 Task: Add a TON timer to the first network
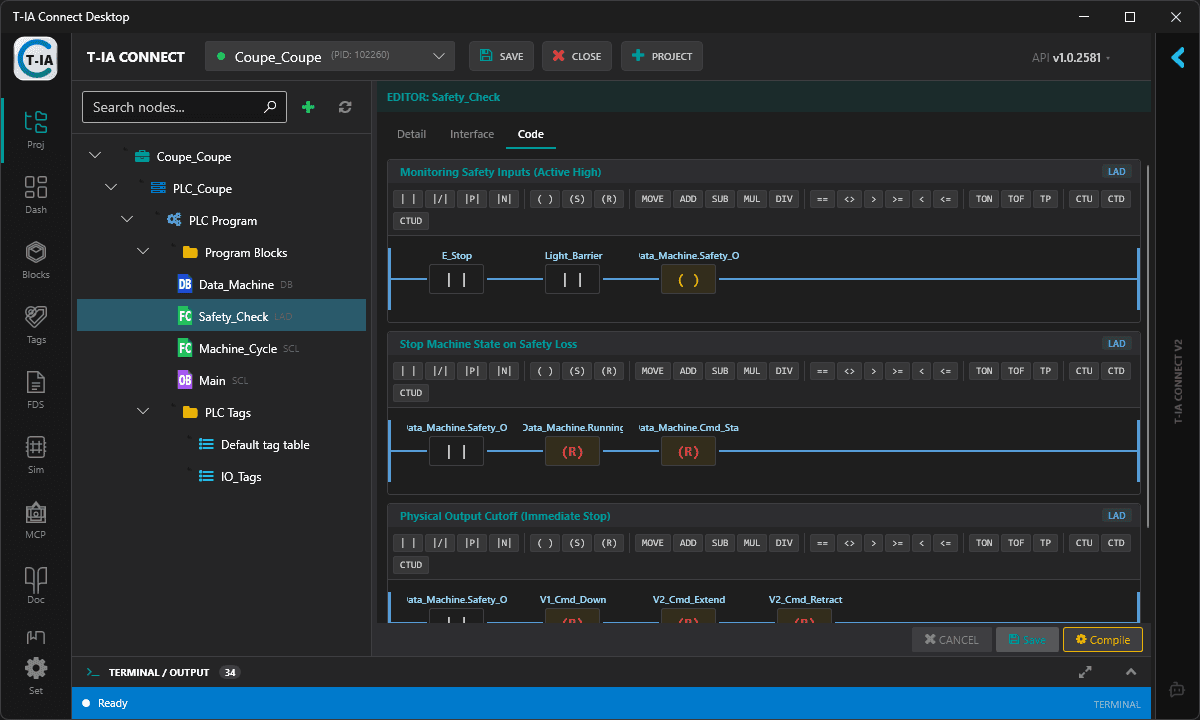pyautogui.click(x=983, y=198)
